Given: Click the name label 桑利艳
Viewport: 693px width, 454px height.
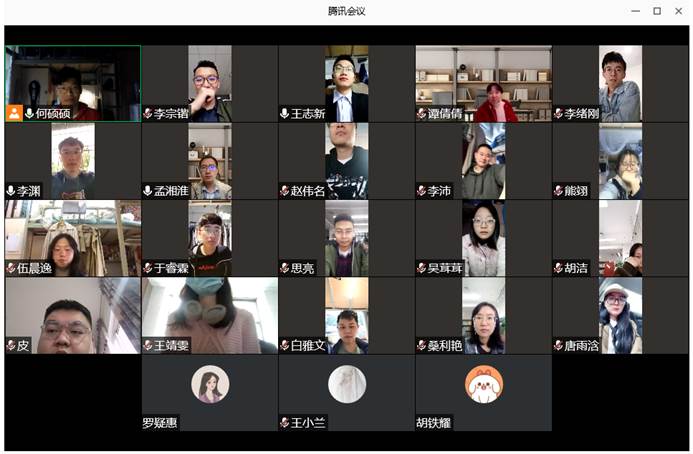Looking at the screenshot, I should [x=445, y=346].
